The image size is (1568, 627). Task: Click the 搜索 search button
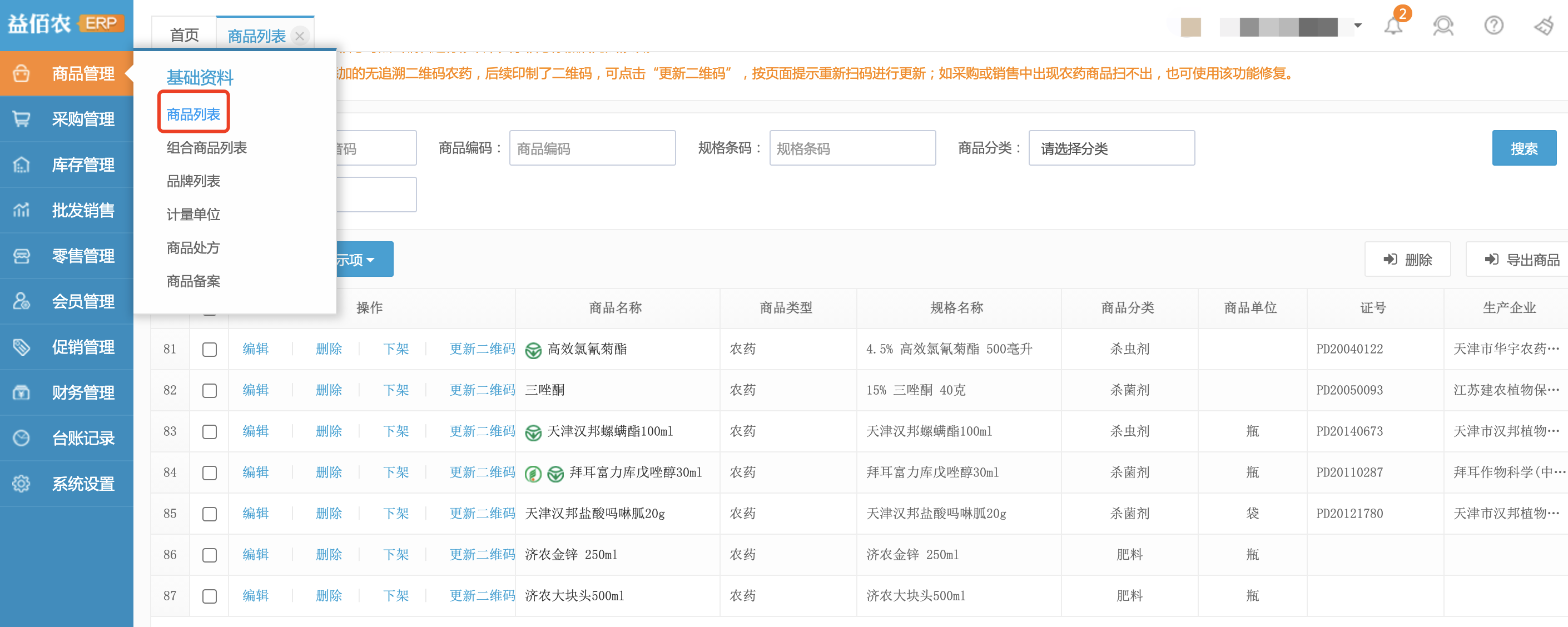click(x=1524, y=147)
